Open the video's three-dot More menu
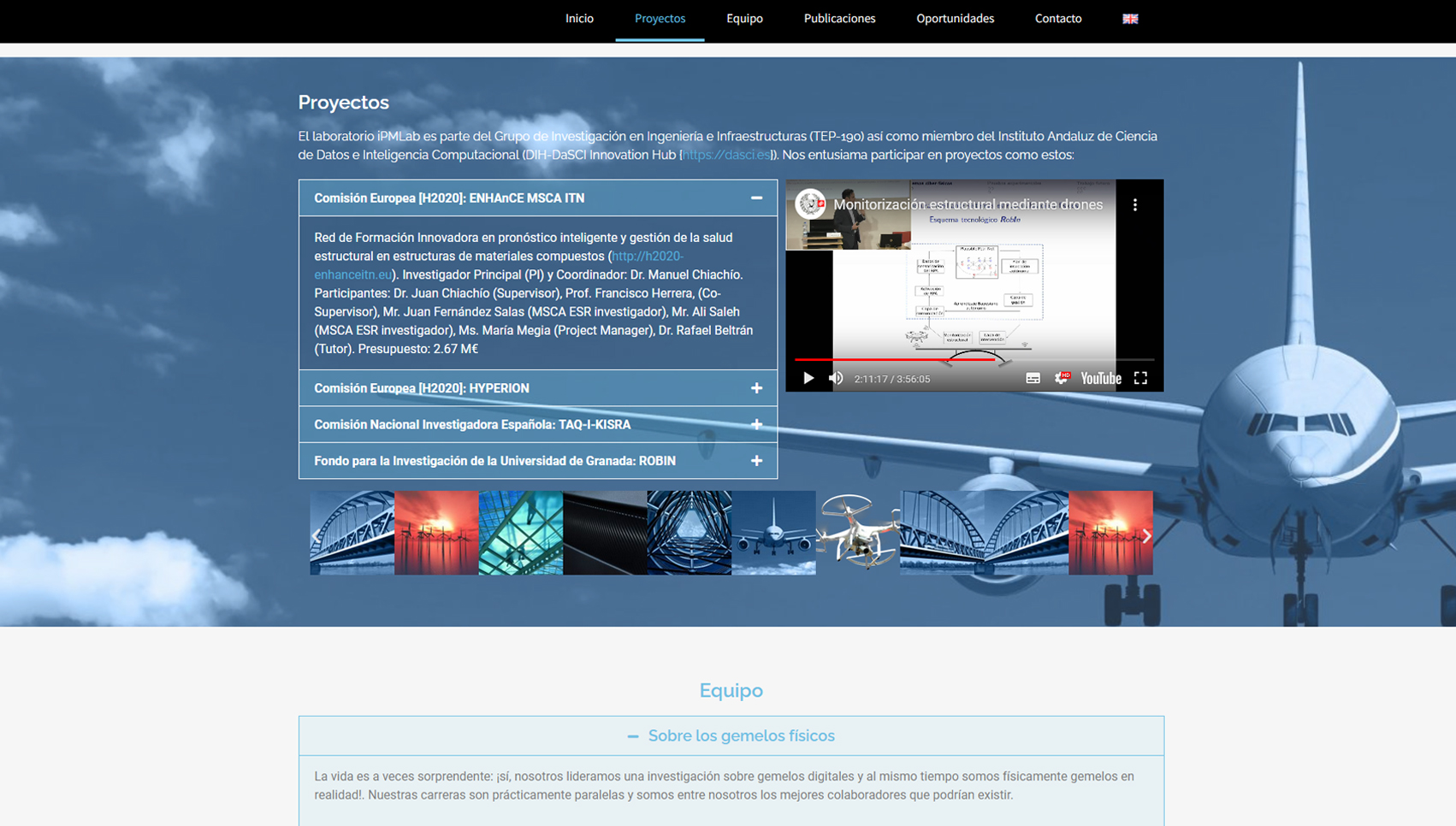 click(x=1136, y=205)
